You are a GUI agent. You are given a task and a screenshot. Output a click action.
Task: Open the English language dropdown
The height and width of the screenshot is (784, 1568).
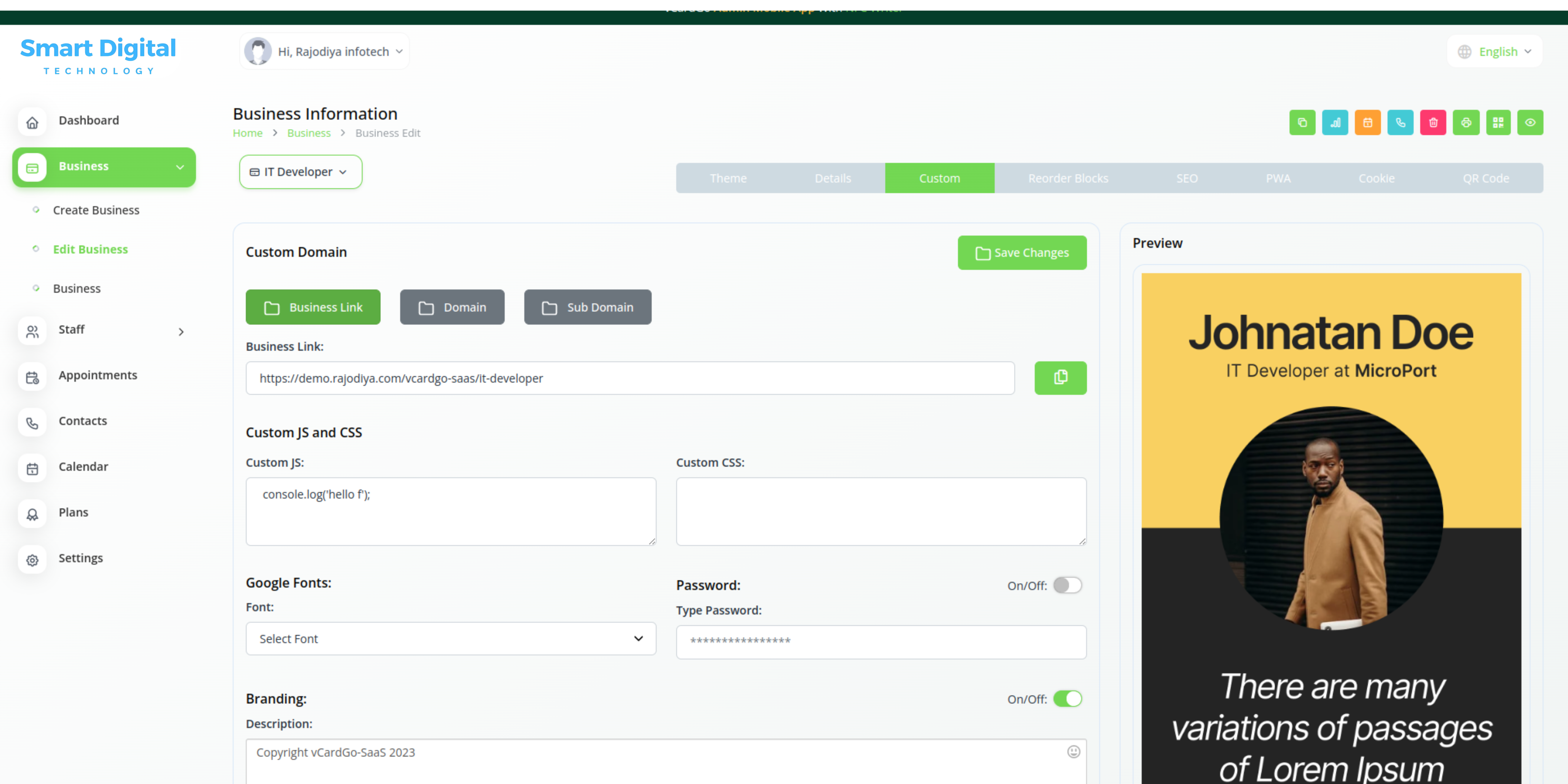click(1495, 52)
